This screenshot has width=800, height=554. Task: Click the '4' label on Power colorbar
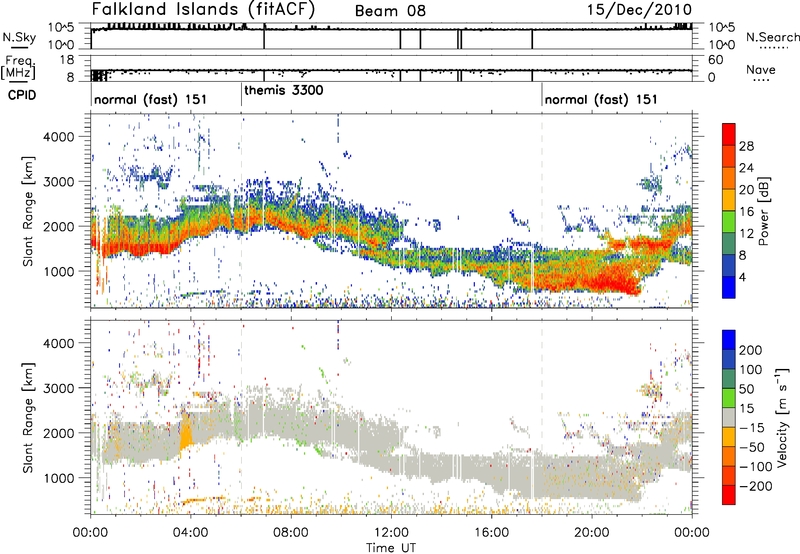coord(742,277)
